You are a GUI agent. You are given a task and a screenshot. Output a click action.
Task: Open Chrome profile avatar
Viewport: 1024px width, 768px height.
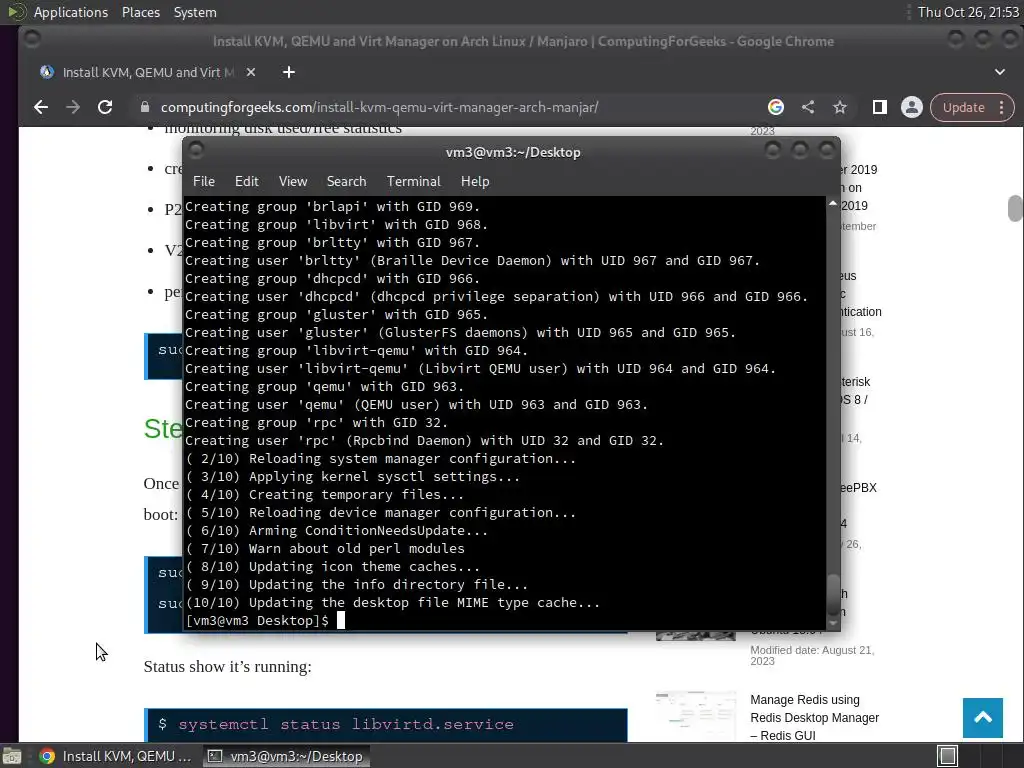[x=912, y=107]
